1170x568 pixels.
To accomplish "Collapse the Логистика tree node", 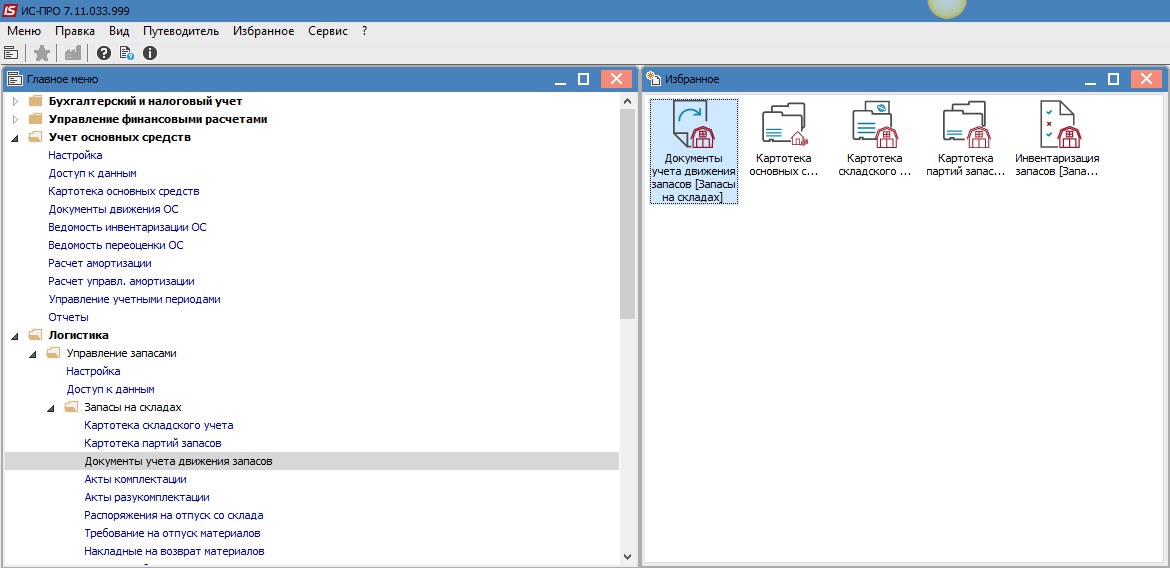I will click(x=15, y=336).
